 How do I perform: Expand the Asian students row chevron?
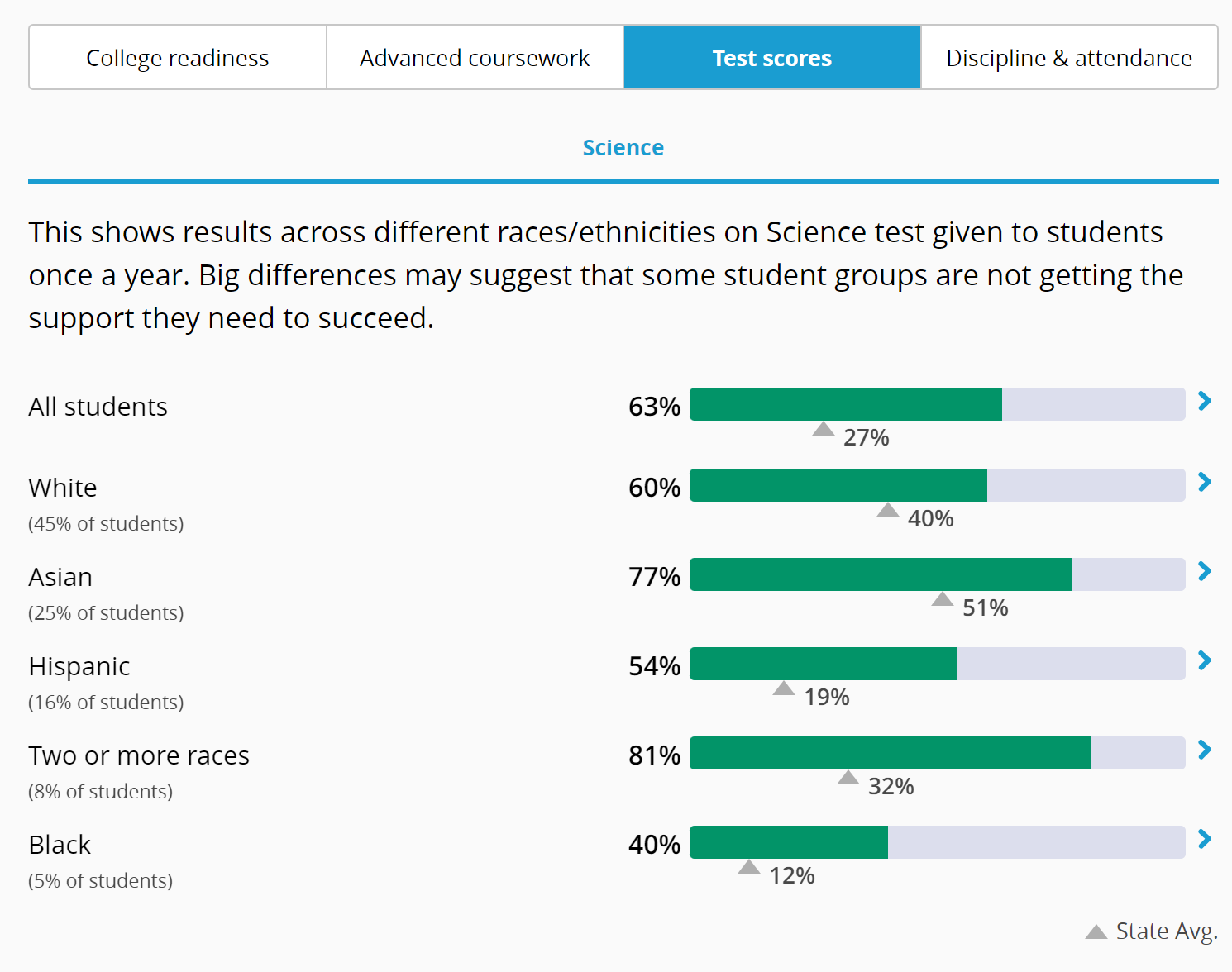tap(1205, 572)
